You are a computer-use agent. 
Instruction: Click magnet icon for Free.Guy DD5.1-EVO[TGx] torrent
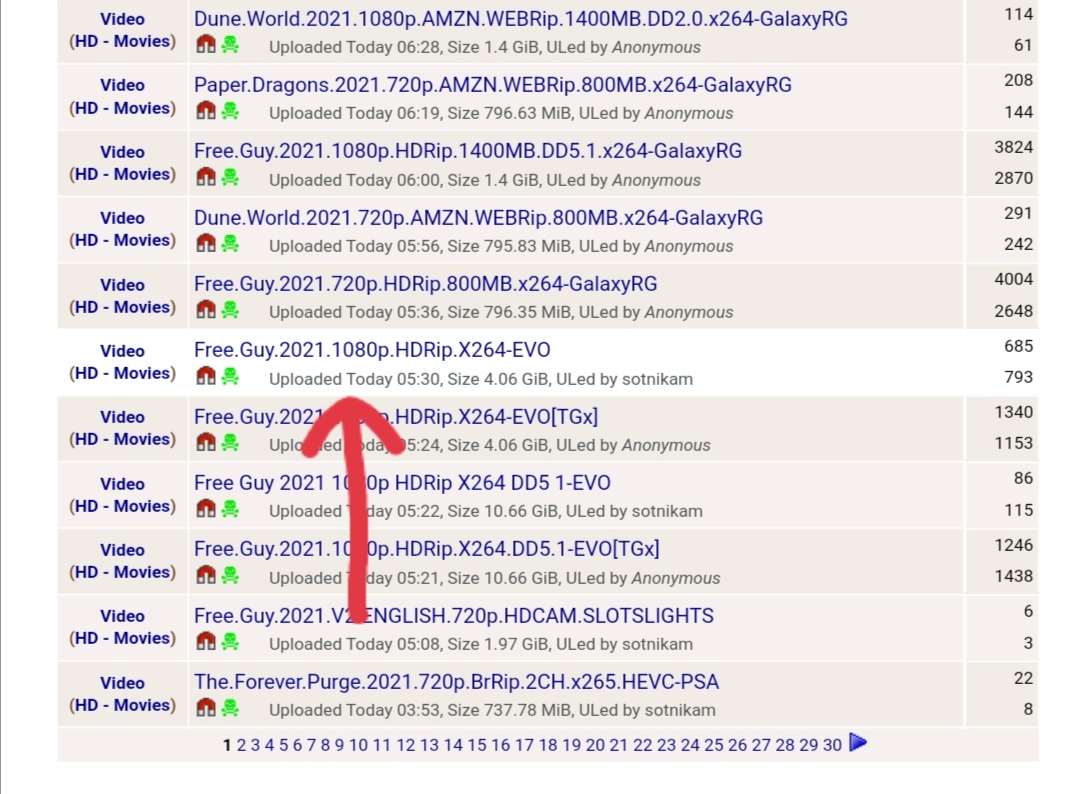click(x=206, y=575)
